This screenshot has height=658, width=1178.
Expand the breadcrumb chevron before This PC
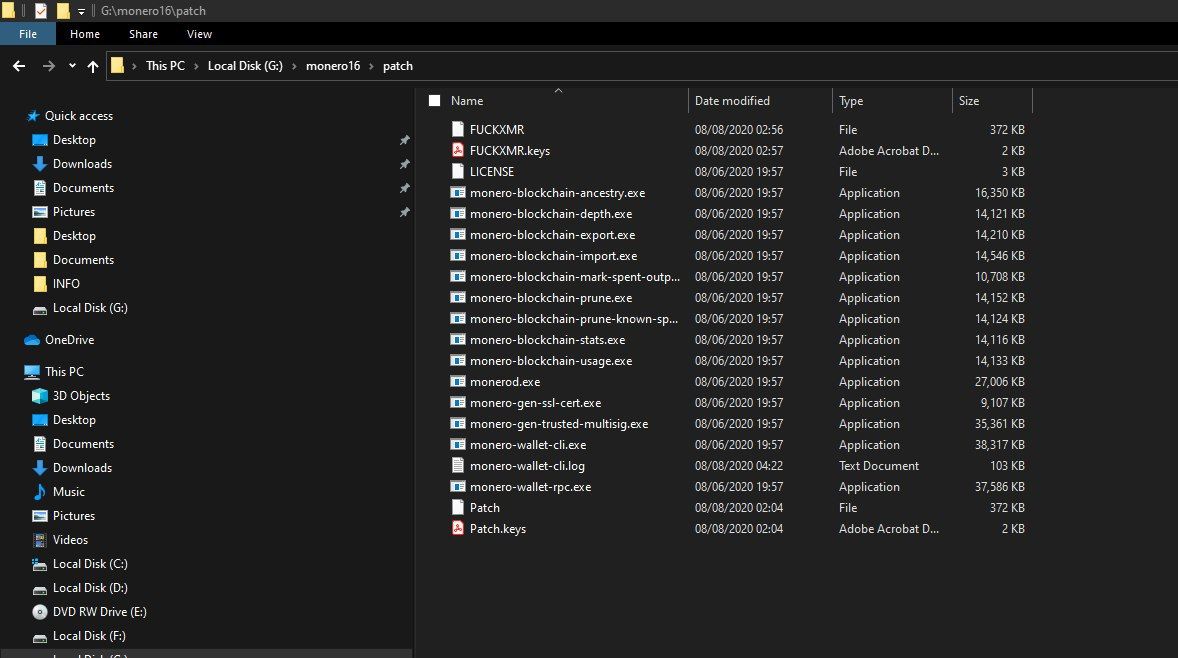click(134, 66)
